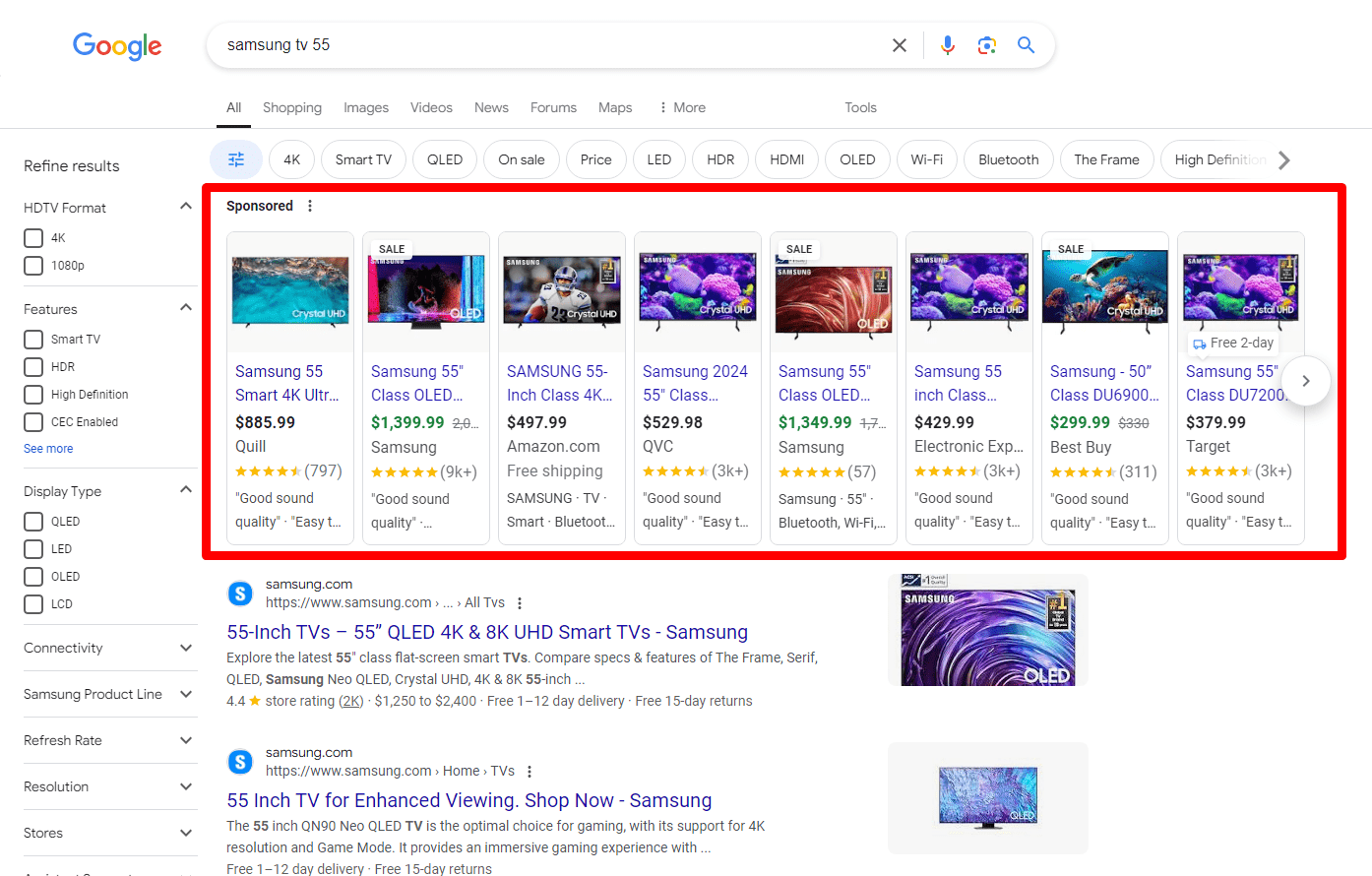Viewport: 1372px width, 876px height.
Task: Open the Sponsored three-dot options menu
Action: pos(310,205)
